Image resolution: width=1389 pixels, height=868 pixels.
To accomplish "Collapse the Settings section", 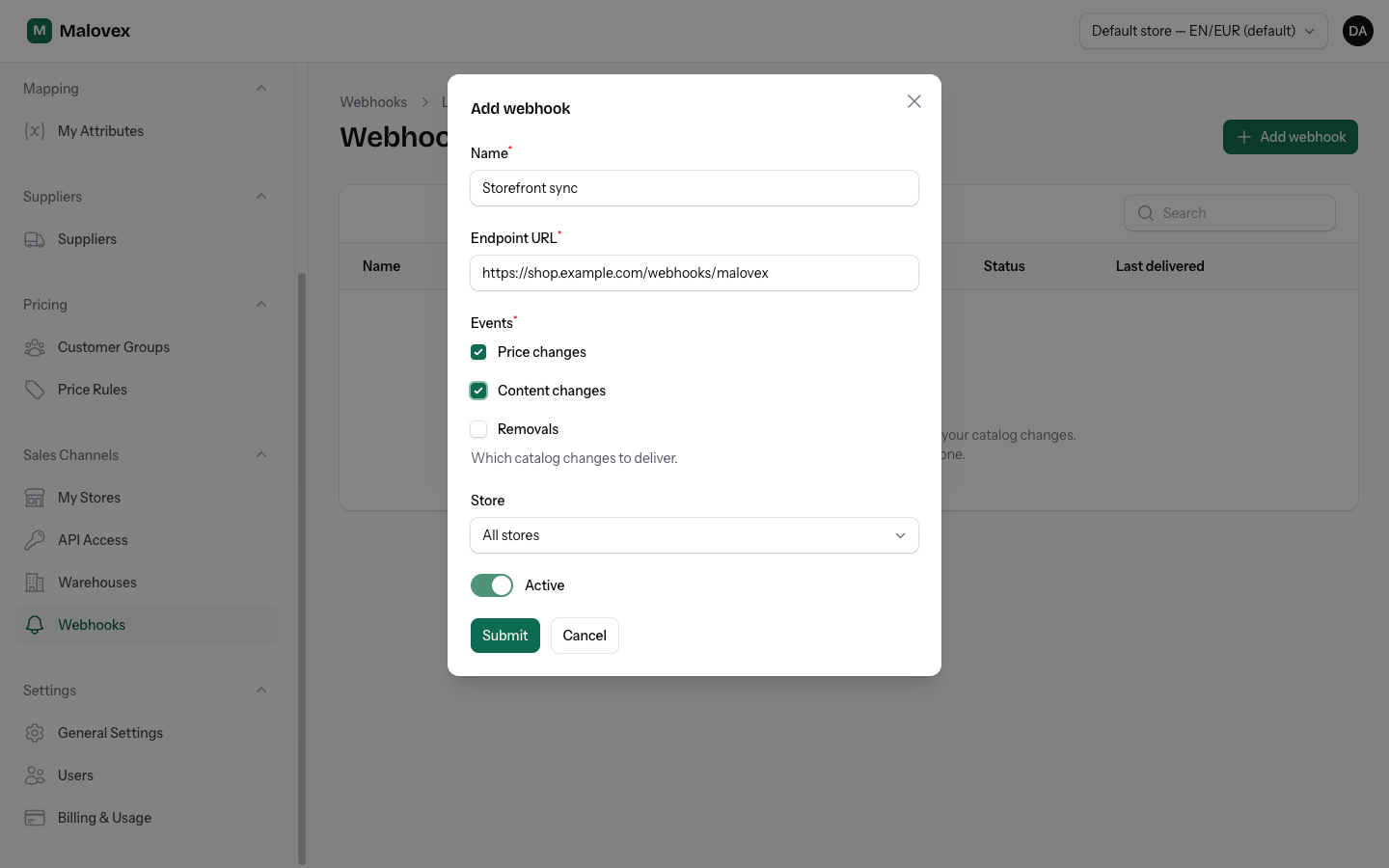I will pyautogui.click(x=261, y=691).
